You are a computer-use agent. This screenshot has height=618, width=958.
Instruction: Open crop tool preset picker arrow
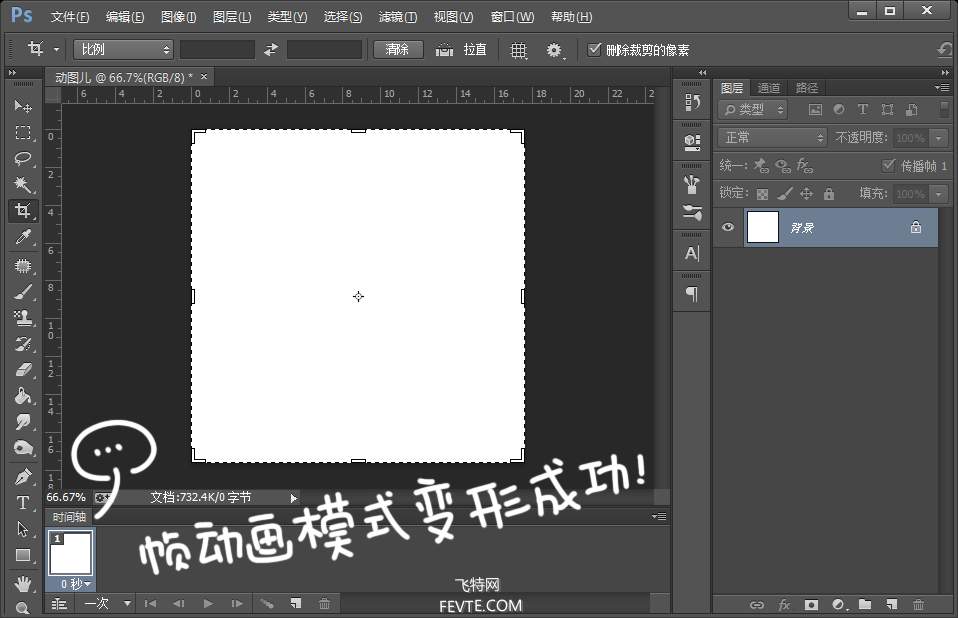click(56, 49)
